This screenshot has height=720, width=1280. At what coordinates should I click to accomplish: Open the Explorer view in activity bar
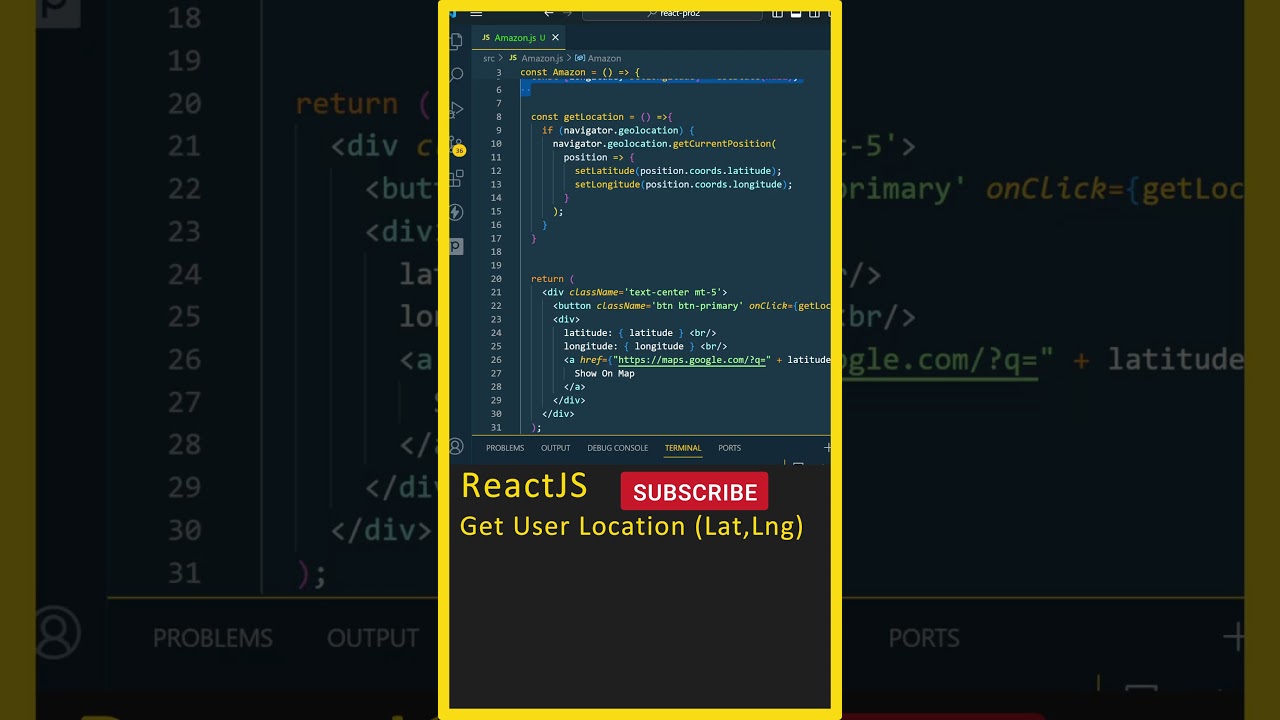(456, 41)
